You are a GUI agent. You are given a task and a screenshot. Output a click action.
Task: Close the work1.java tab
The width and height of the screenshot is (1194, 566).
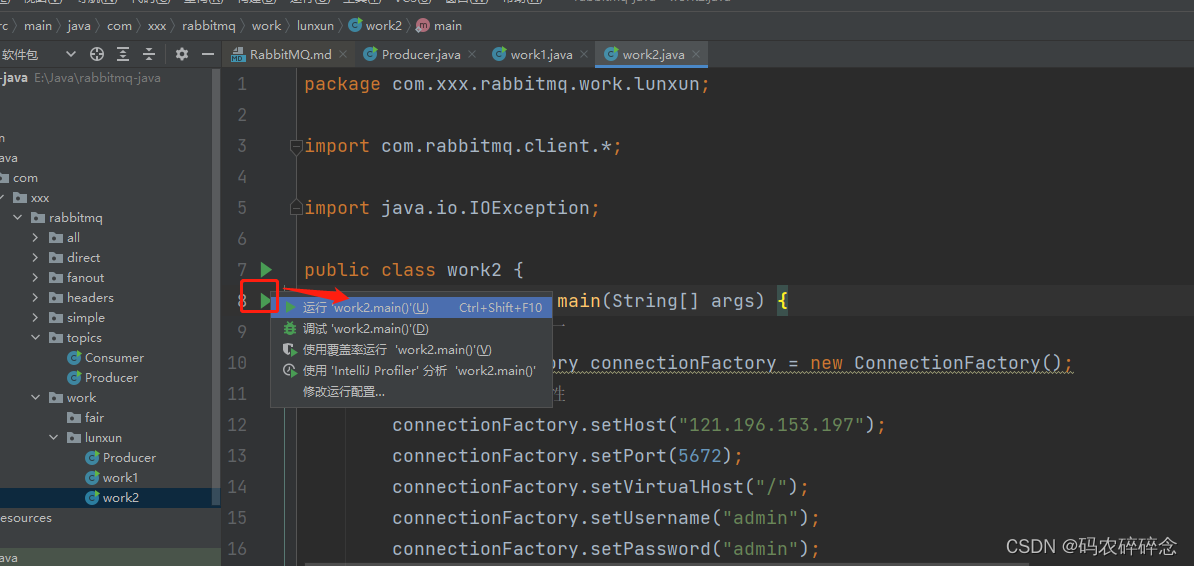coord(584,54)
